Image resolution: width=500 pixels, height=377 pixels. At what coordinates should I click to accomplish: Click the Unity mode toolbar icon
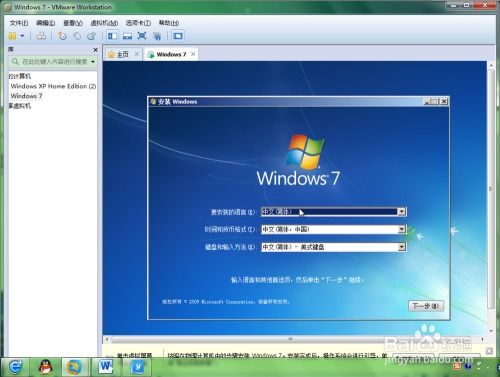(x=157, y=36)
